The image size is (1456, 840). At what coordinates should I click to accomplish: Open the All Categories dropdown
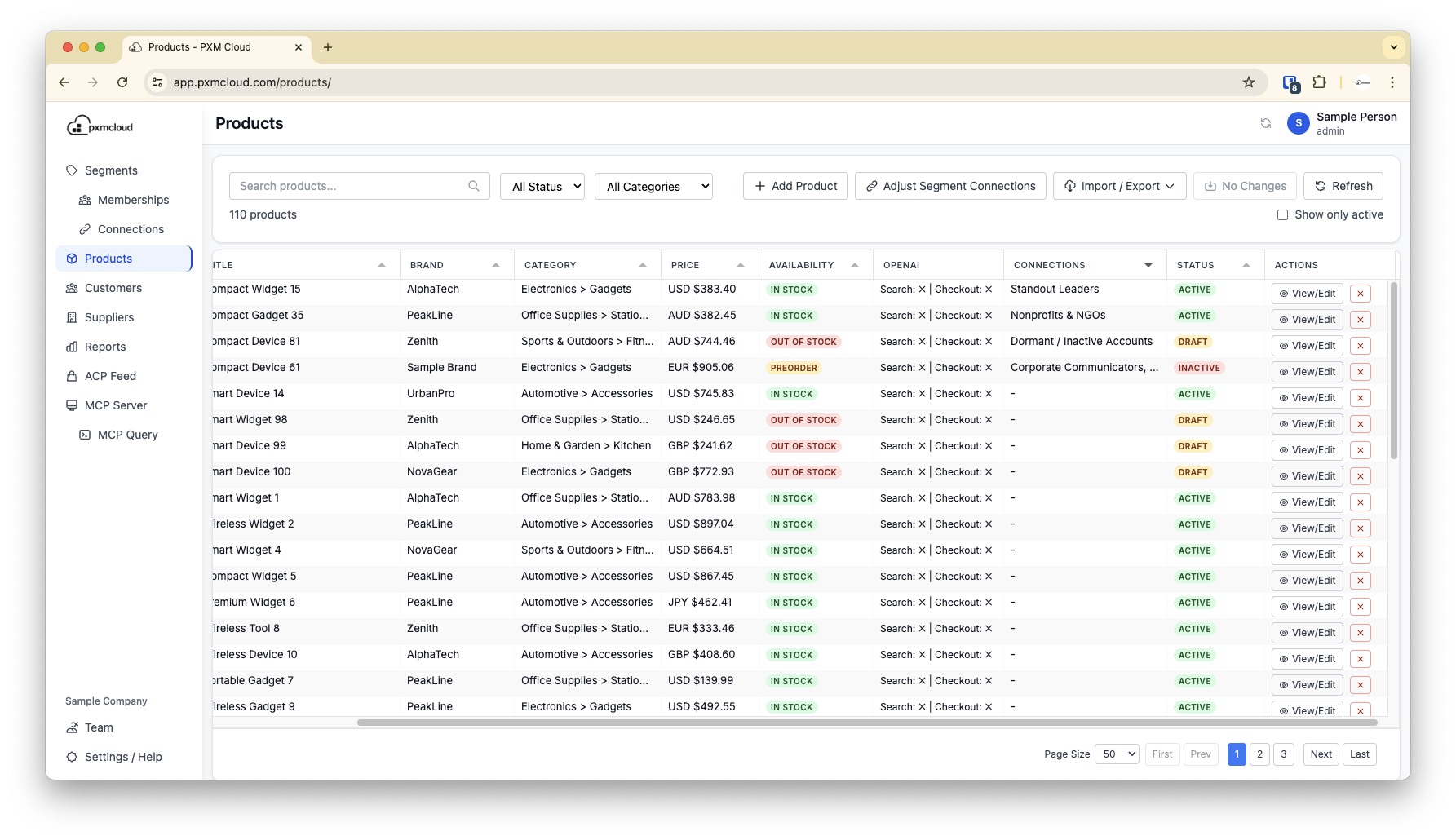tap(653, 186)
